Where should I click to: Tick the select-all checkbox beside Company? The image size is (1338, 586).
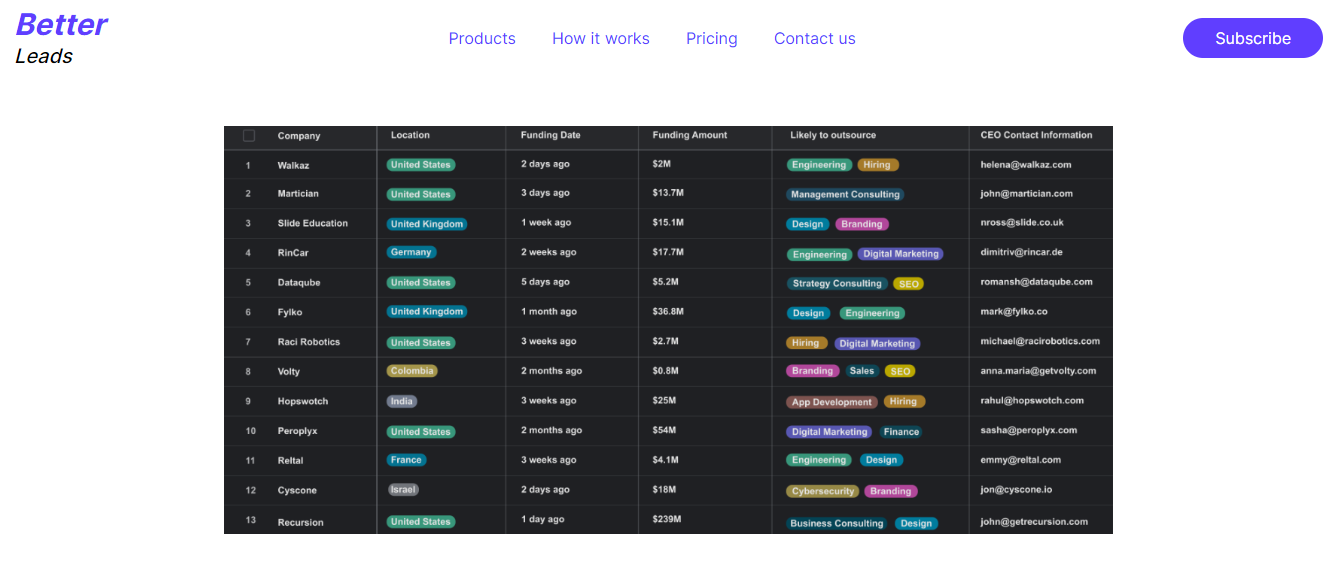click(x=249, y=136)
